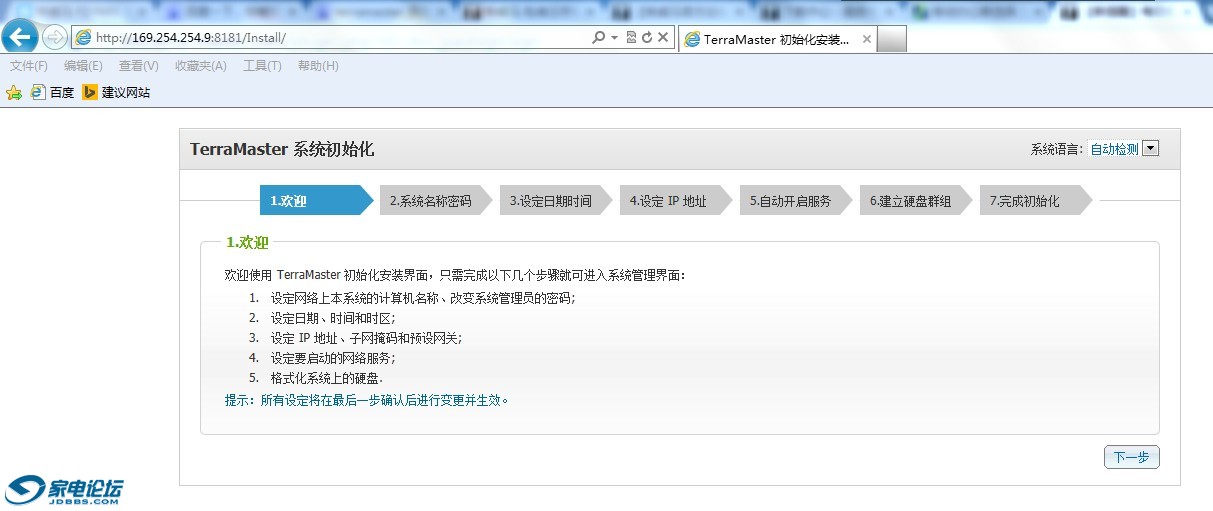The image size is (1213, 511).
Task: Open the 帮助(H) menu
Action: pos(318,66)
